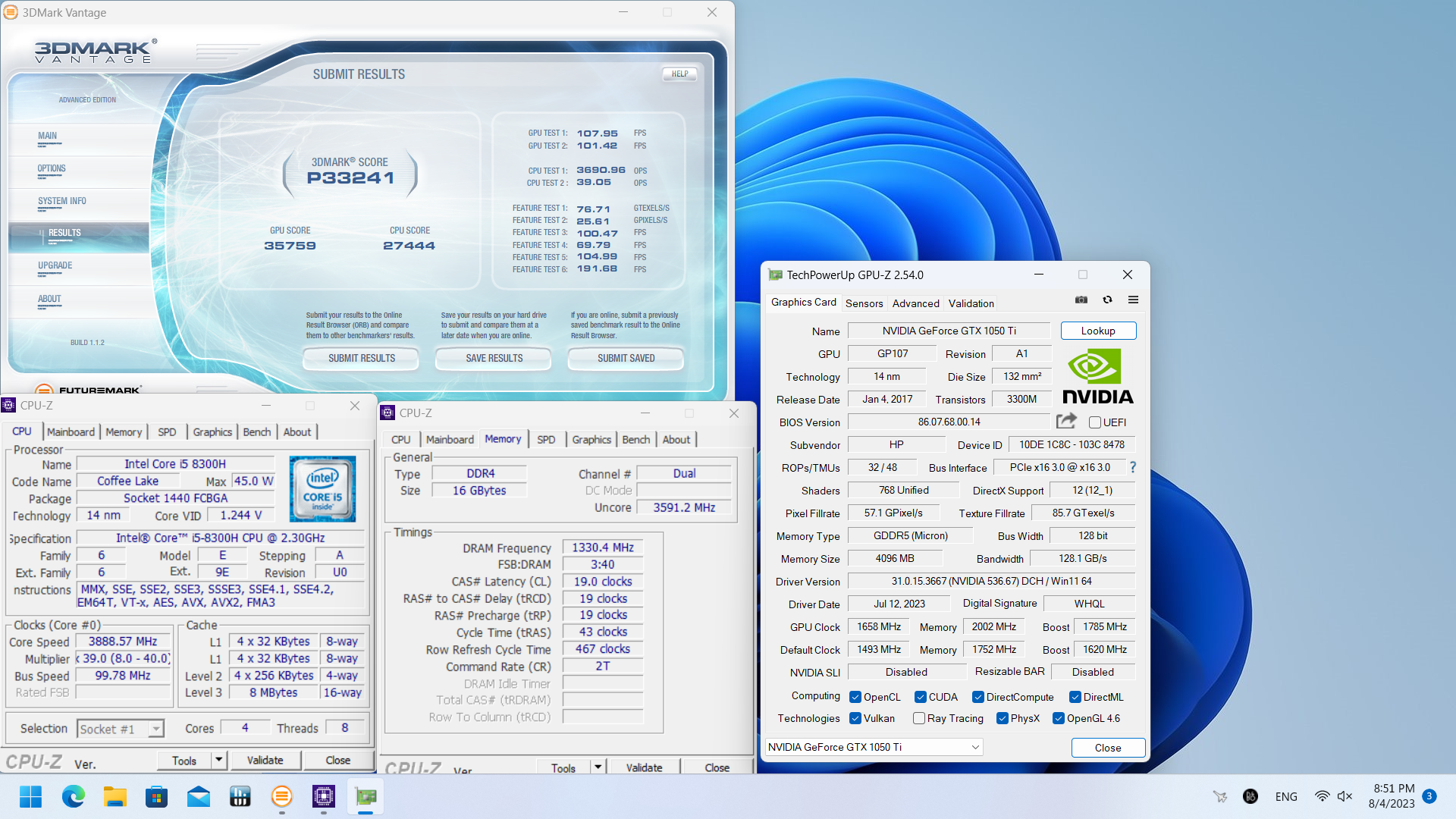Click DRAM Frequency value 1330.4 MHz
The width and height of the screenshot is (1456, 819).
click(603, 548)
